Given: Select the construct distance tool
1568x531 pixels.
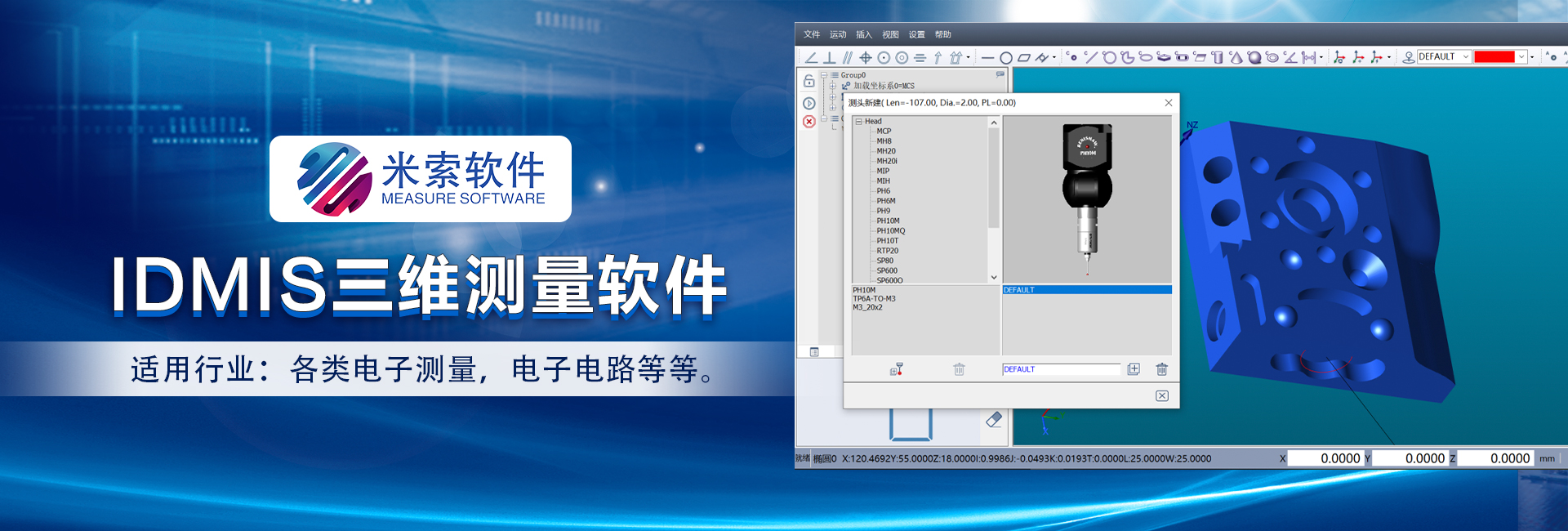Looking at the screenshot, I should pyautogui.click(x=1309, y=56).
